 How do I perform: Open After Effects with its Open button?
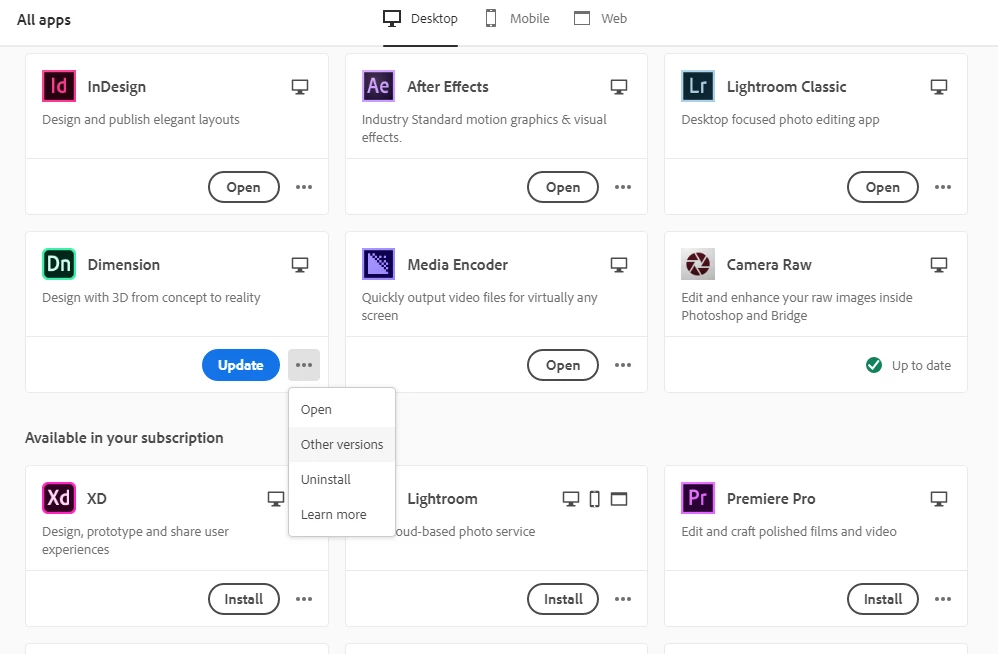563,187
